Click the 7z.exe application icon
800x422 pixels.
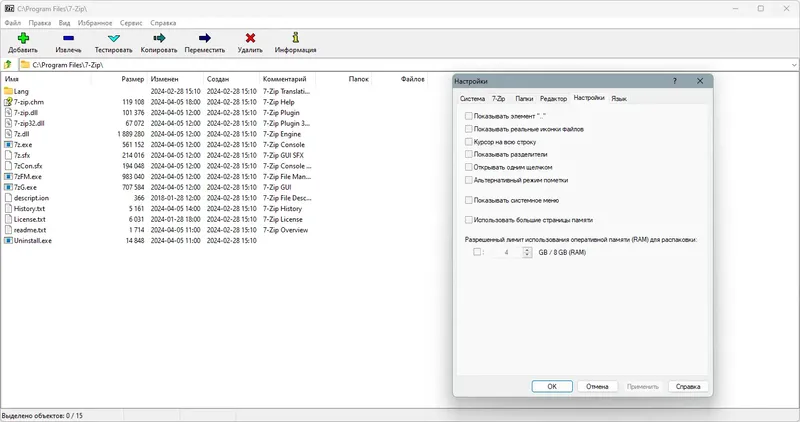coord(8,144)
